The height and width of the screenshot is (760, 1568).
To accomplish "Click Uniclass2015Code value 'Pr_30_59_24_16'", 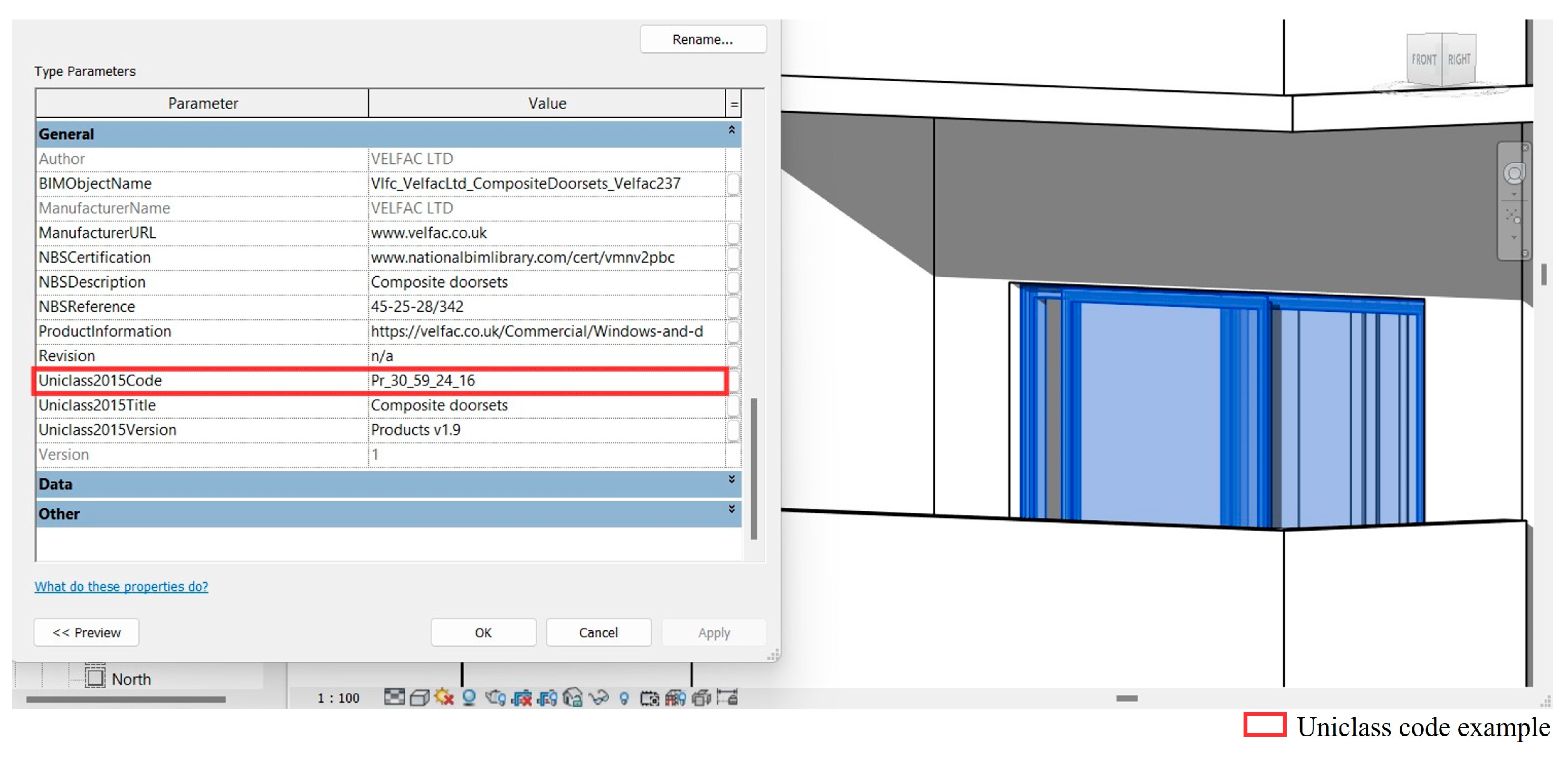I will [x=422, y=381].
